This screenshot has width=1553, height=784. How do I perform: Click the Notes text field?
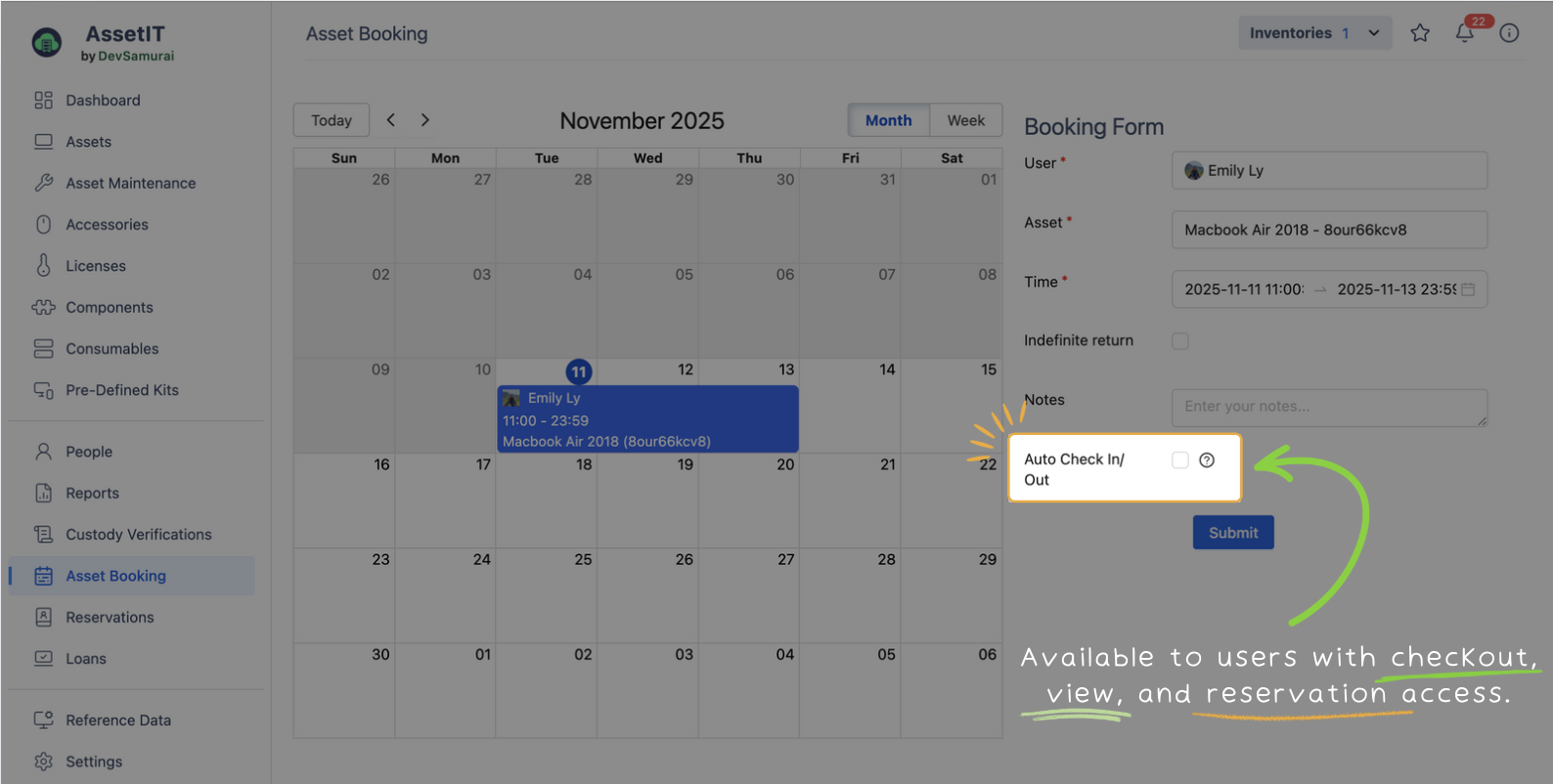1329,407
